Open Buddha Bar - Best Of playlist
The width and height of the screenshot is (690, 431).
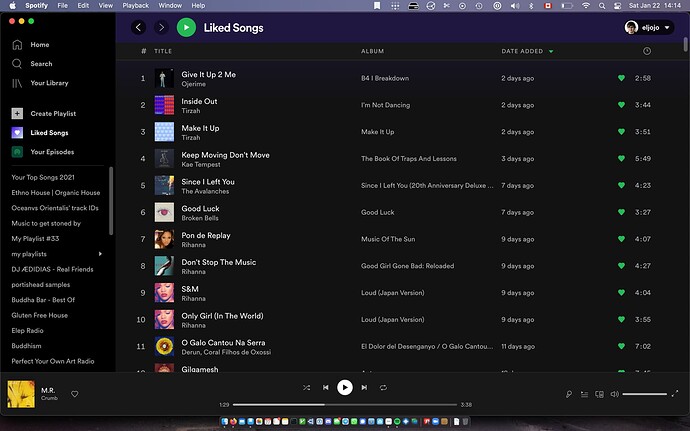[x=43, y=300]
